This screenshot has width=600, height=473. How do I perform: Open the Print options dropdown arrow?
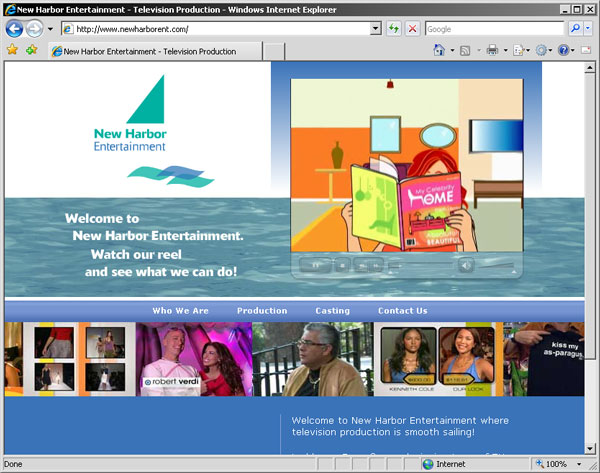click(505, 50)
